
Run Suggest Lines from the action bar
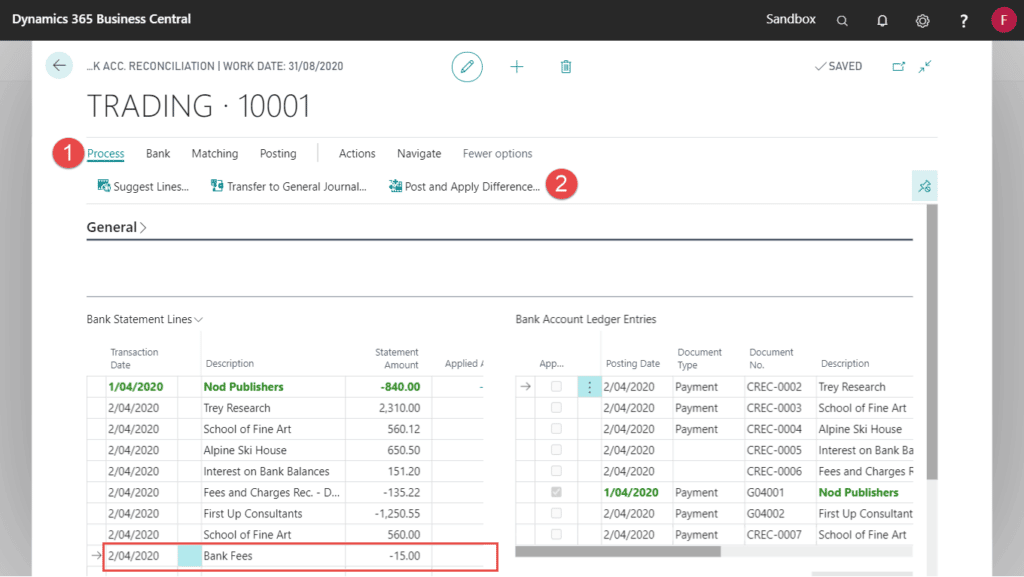pyautogui.click(x=143, y=186)
